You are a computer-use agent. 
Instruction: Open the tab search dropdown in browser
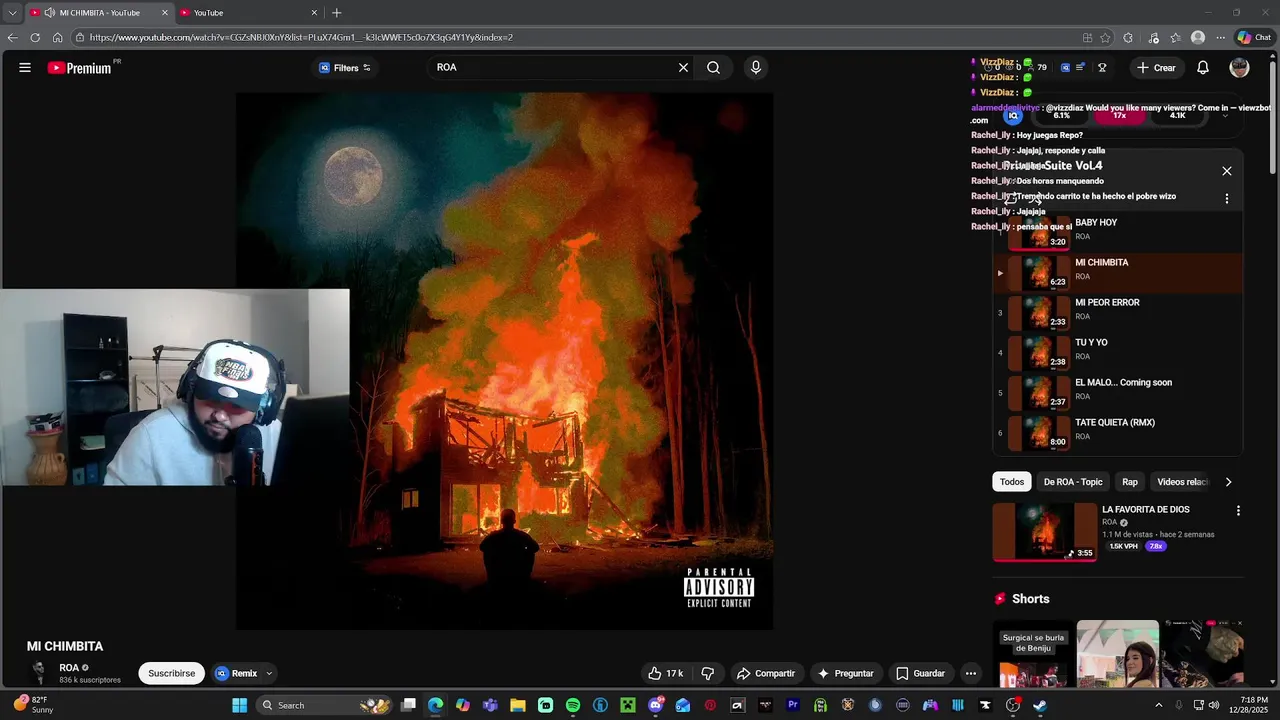click(x=12, y=13)
